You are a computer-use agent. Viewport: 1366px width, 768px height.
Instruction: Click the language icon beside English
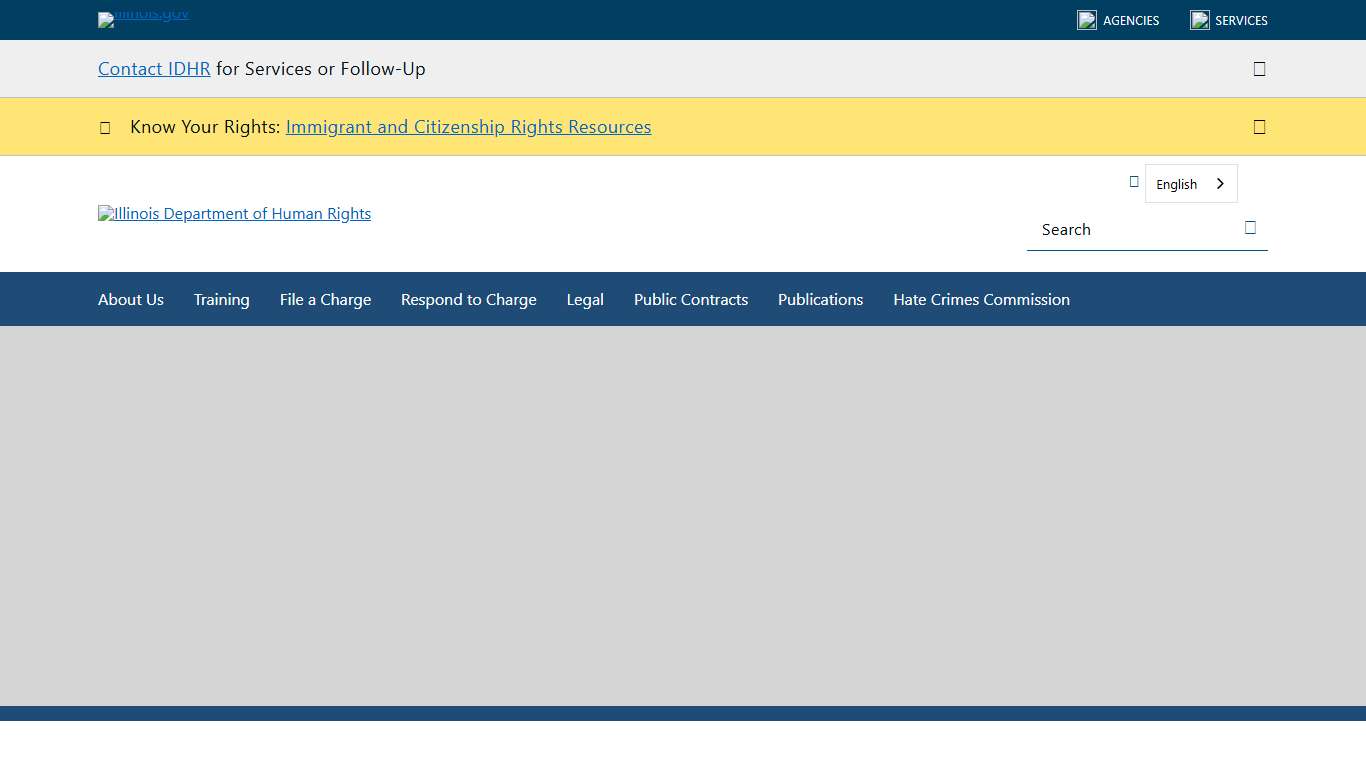point(1134,182)
